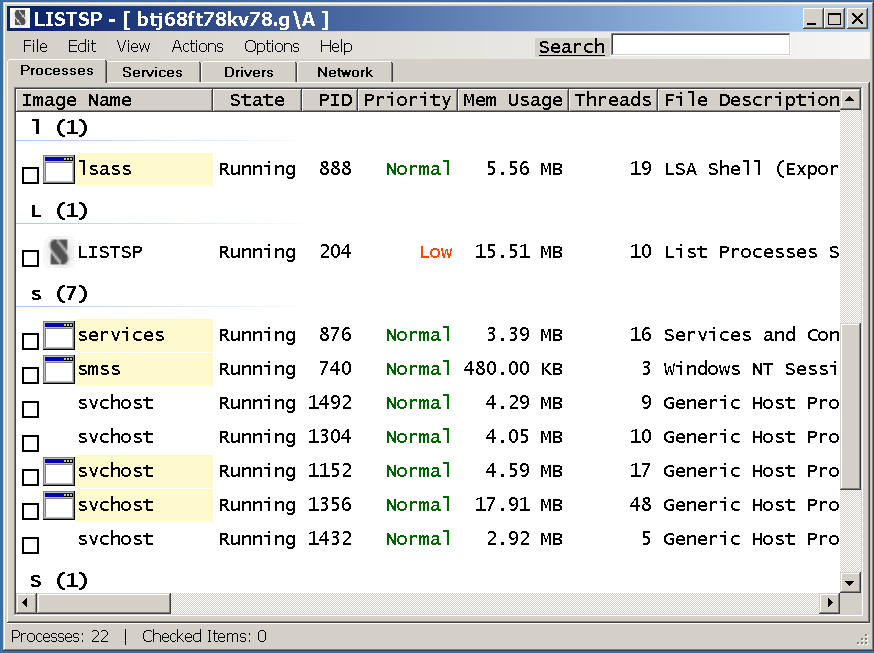Click the horizontal scrollbar left arrow

click(25, 602)
